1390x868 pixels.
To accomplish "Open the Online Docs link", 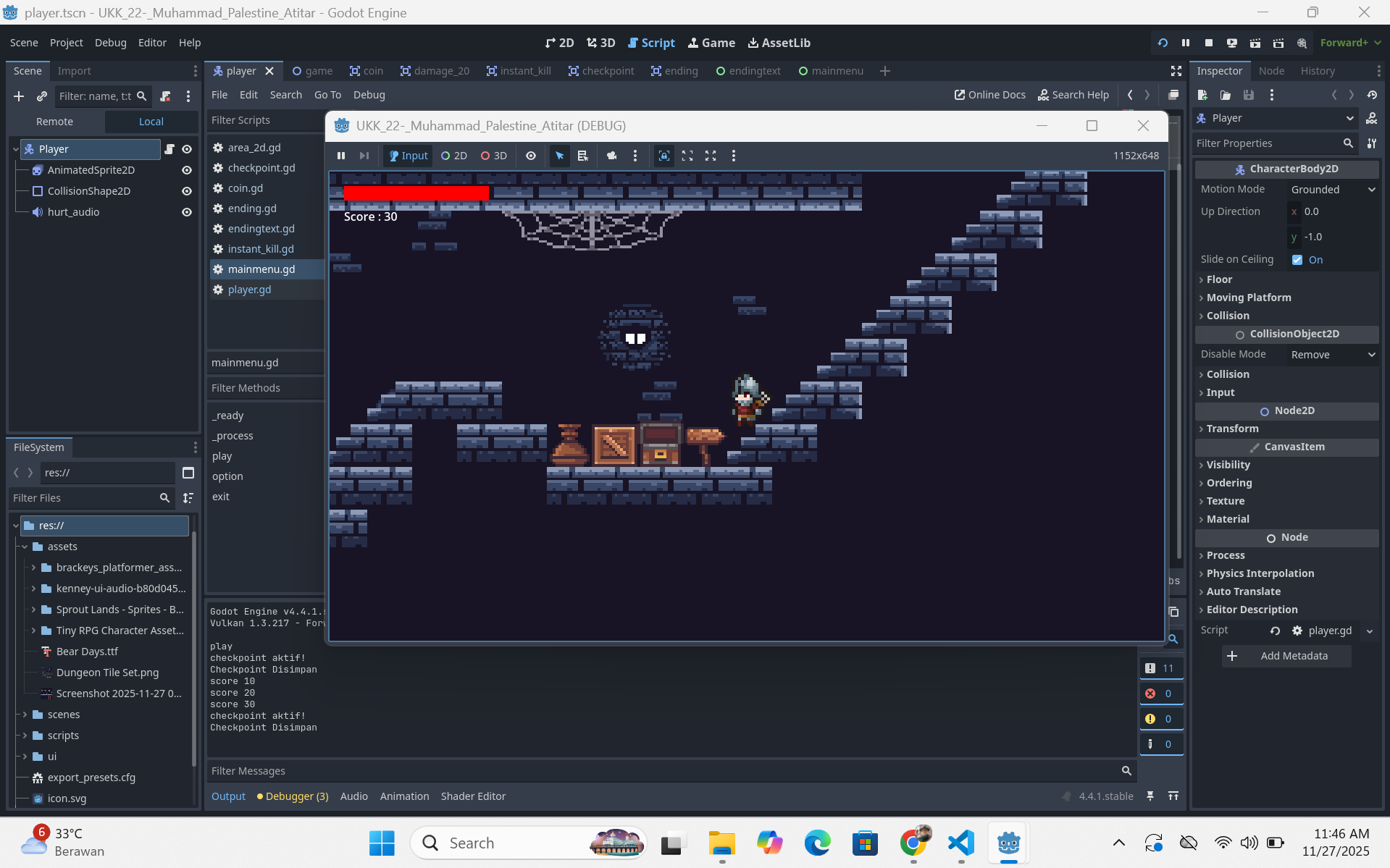I will [x=989, y=95].
